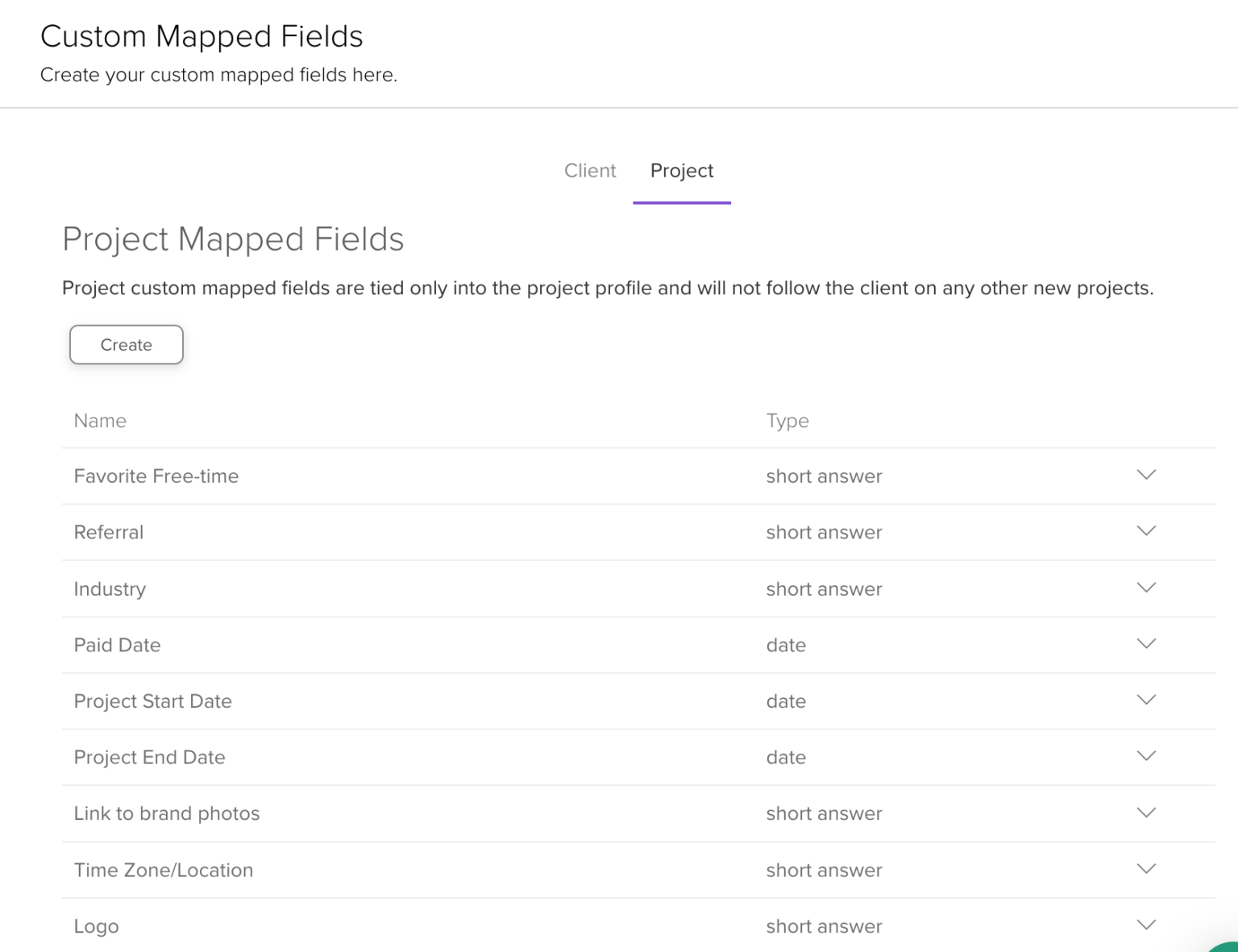Viewport: 1238px width, 952px height.
Task: Switch to the Client tab
Action: pyautogui.click(x=590, y=171)
